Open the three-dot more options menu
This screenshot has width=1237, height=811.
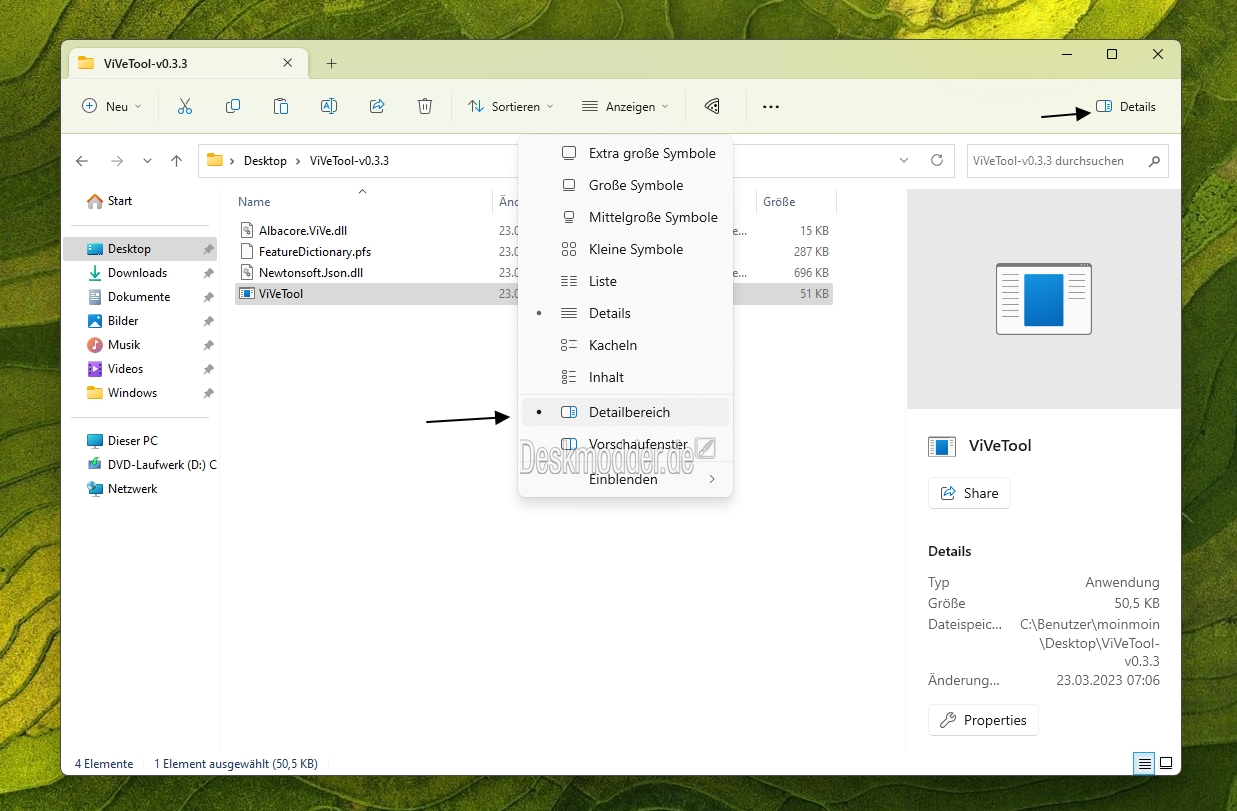pyautogui.click(x=770, y=106)
